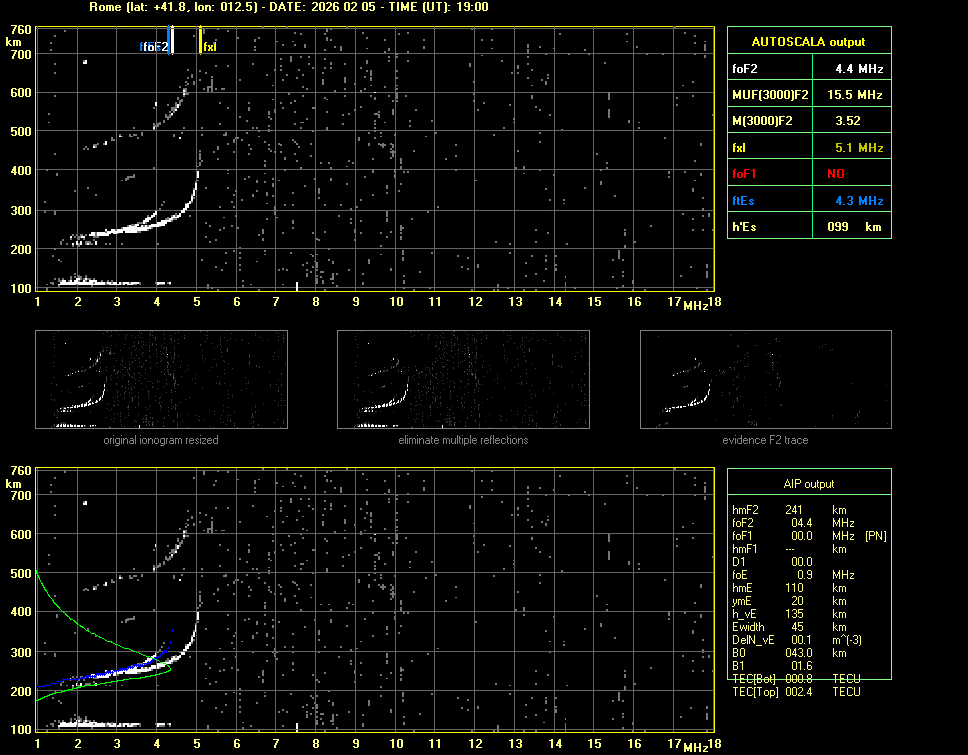This screenshot has width=968, height=755.
Task: Open the original ionogram resized thumbnail
Action: 161,380
